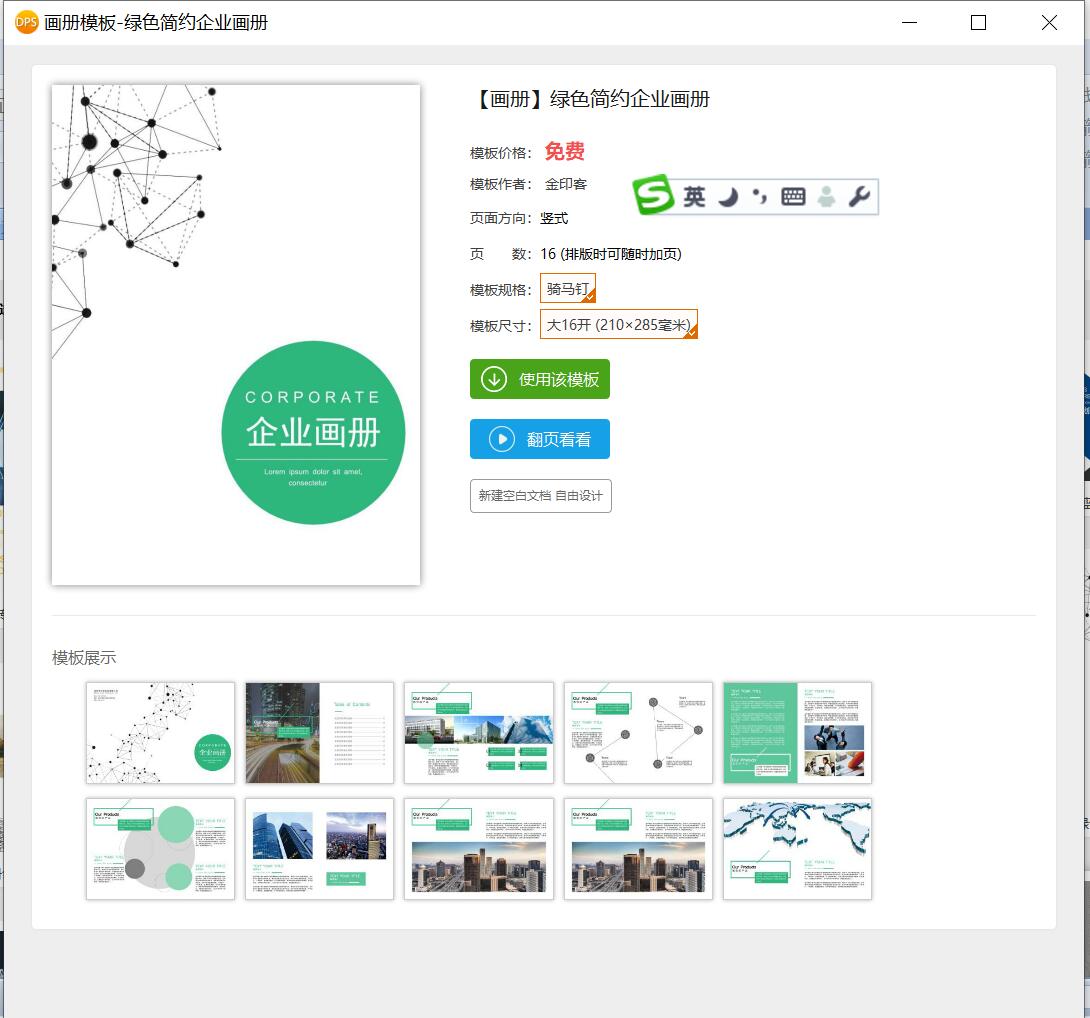Screen dimensions: 1090x1018
Task: Click the Sogou S logo icon
Action: pos(653,195)
